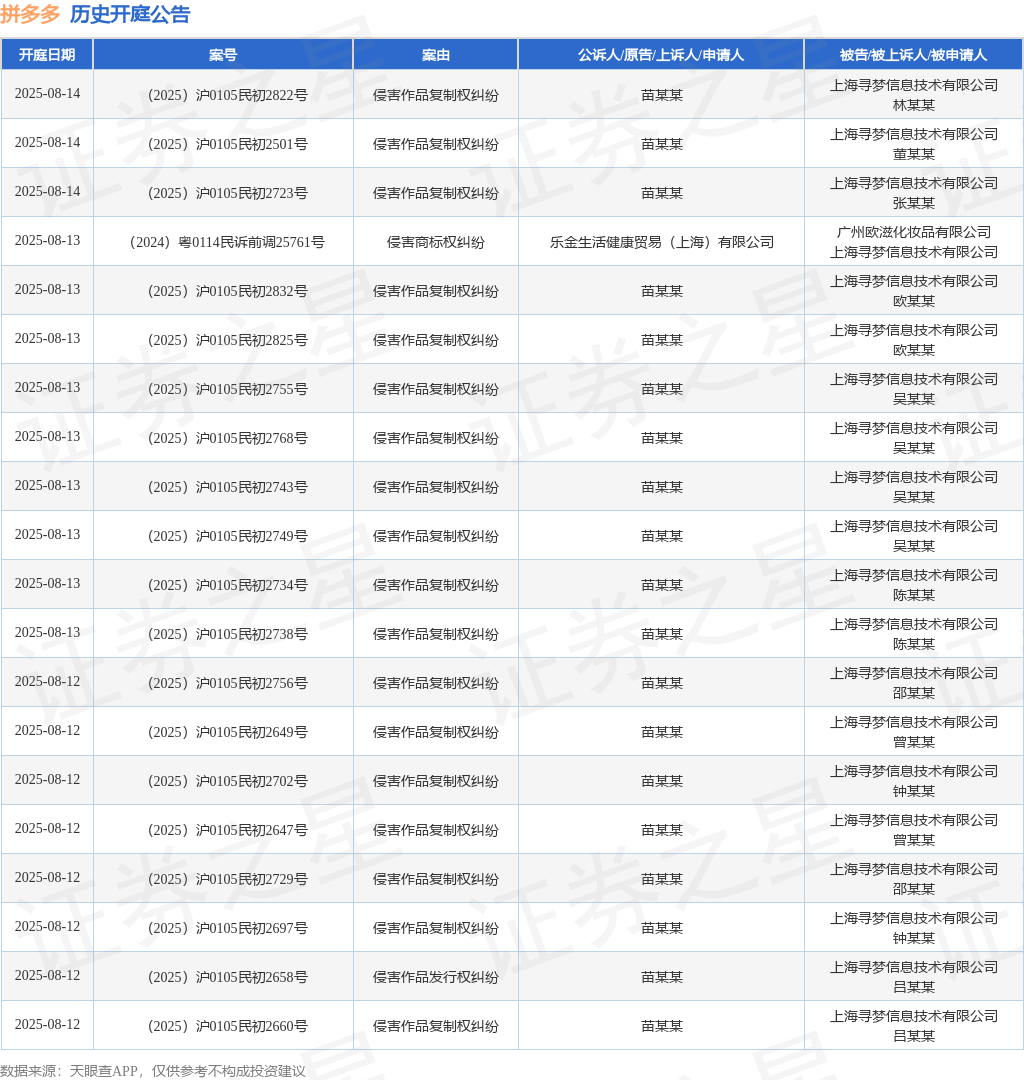The width and height of the screenshot is (1024, 1080).
Task: Click date 2025-08-14 in 2822号 row
Action: coord(47,93)
